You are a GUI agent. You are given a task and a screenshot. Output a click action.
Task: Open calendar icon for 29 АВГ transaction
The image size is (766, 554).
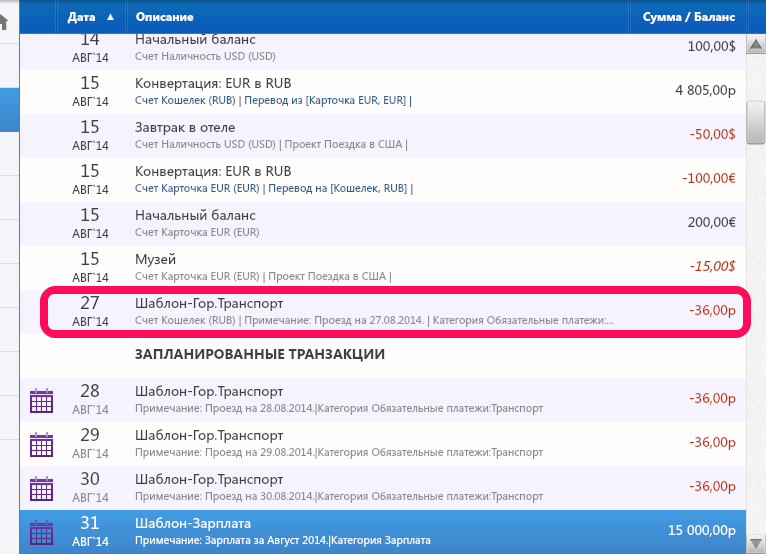42,445
